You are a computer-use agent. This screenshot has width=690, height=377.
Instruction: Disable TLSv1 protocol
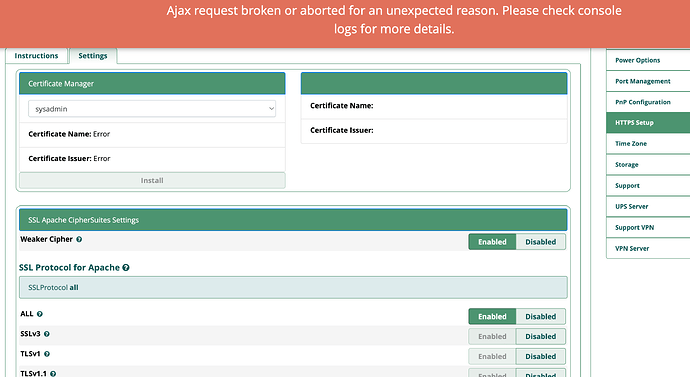(x=540, y=356)
